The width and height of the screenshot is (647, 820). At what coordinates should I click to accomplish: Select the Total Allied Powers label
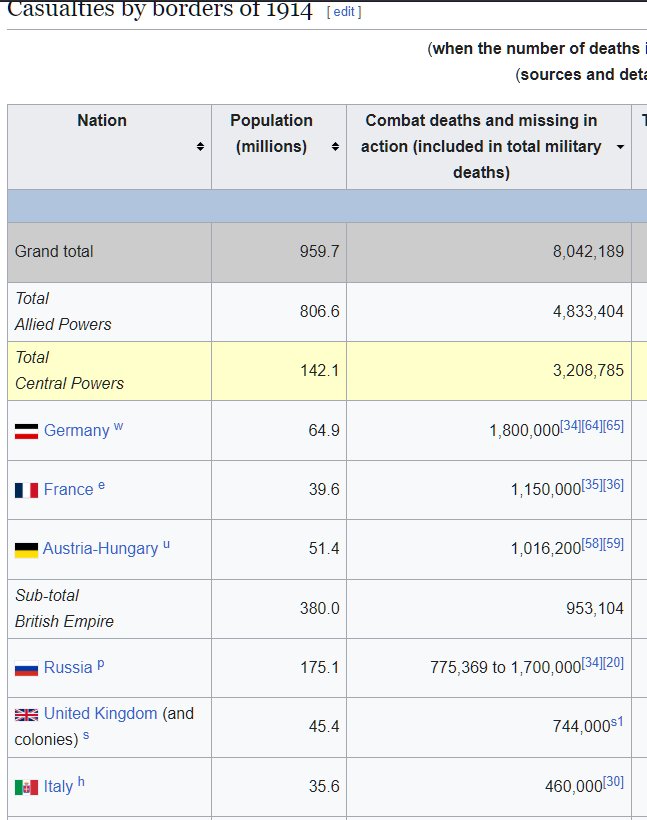click(x=63, y=312)
